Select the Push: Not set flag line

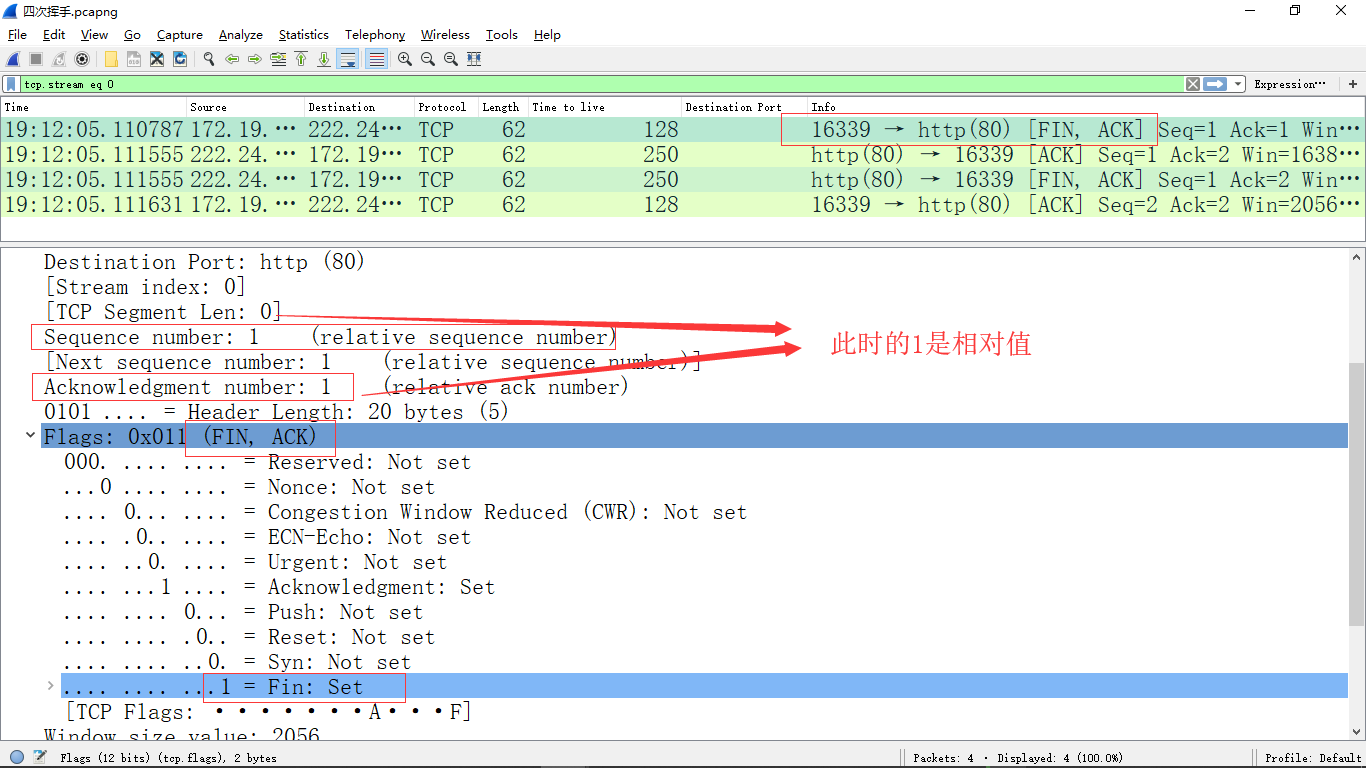point(243,612)
